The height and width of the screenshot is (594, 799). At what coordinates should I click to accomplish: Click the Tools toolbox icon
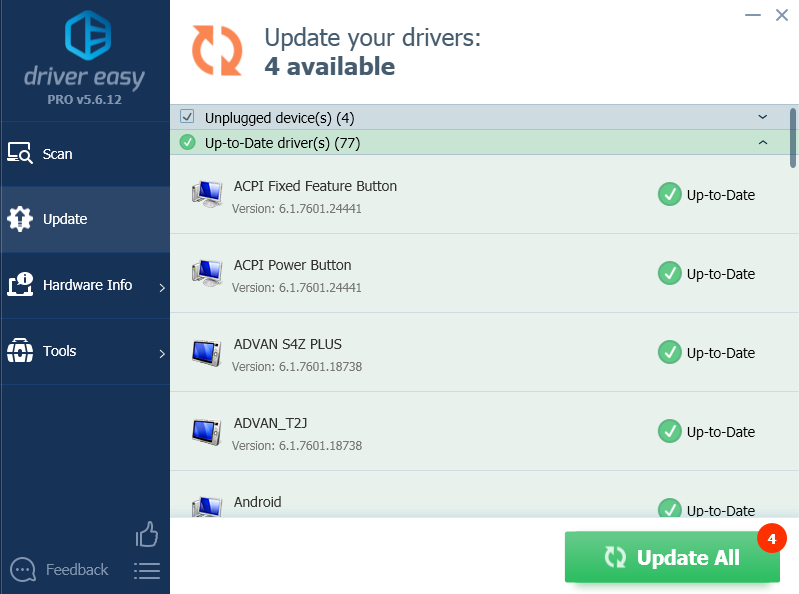coord(20,350)
